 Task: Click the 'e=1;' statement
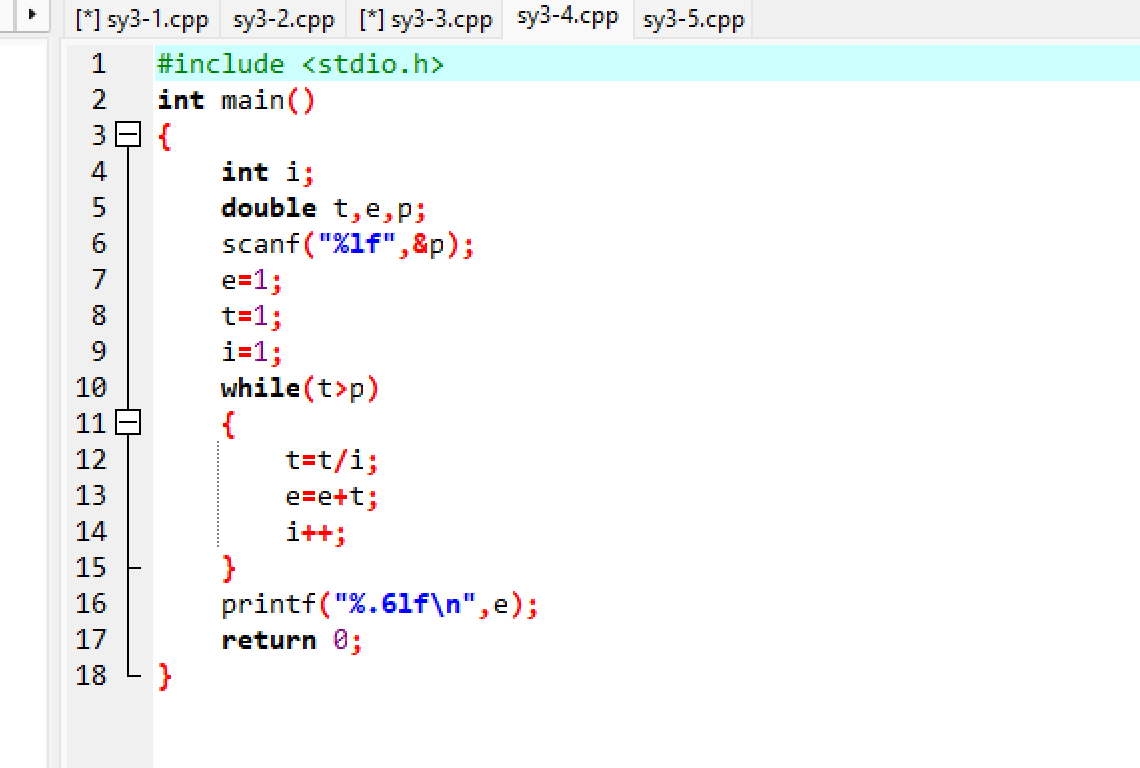pos(252,280)
